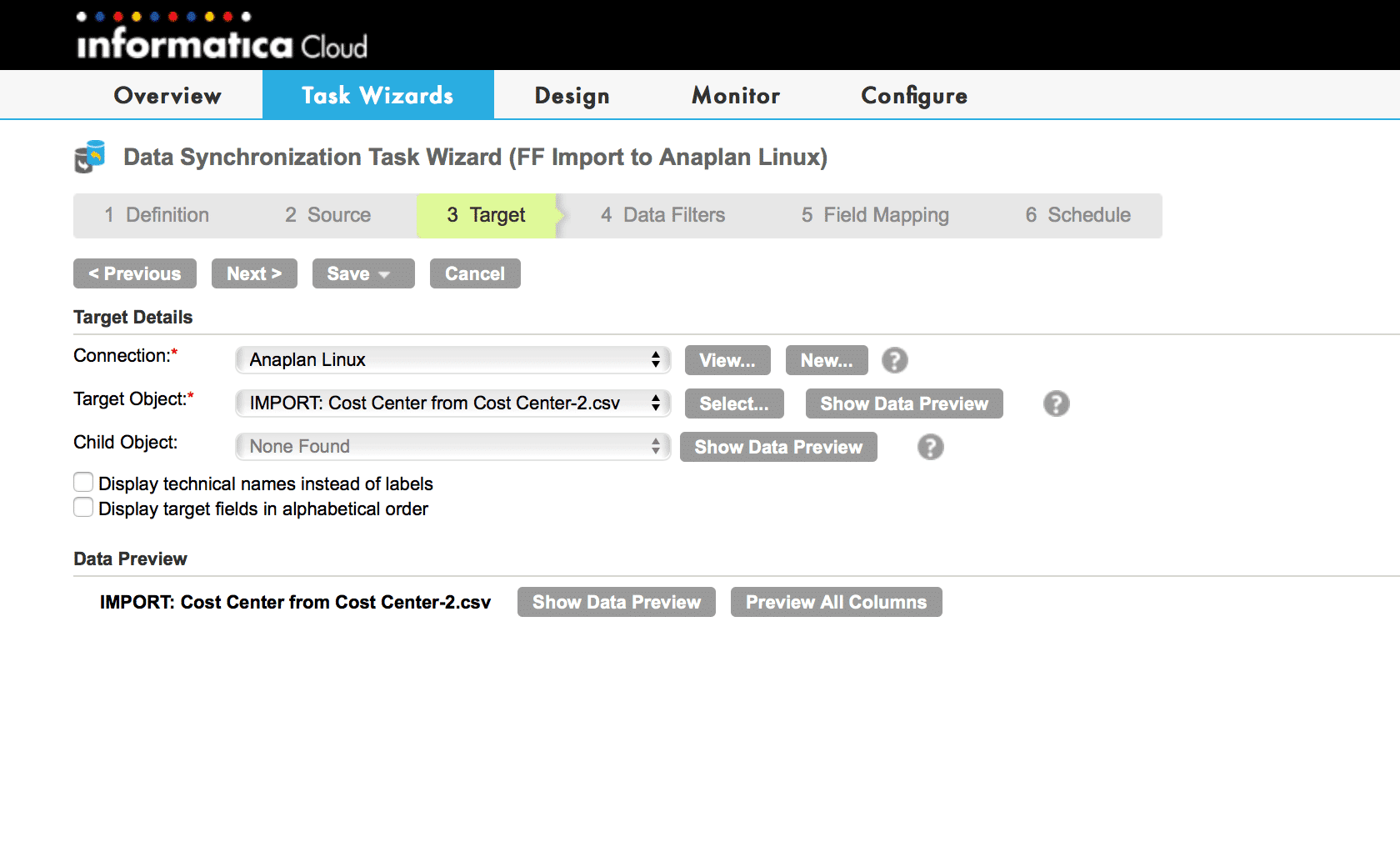Jump to step 6 Schedule
1400x862 pixels.
point(1077,215)
